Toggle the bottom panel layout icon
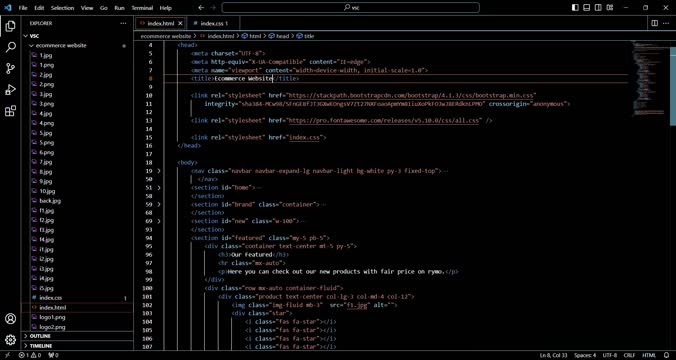 pyautogui.click(x=587, y=8)
